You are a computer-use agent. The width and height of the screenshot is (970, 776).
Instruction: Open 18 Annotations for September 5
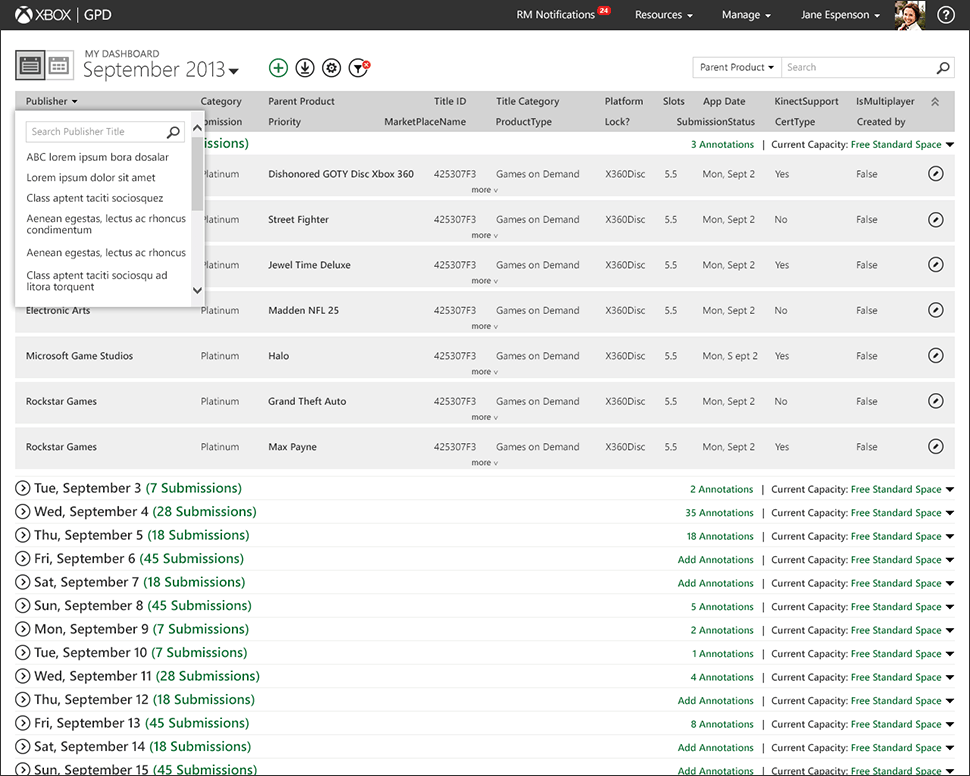[x=720, y=537]
